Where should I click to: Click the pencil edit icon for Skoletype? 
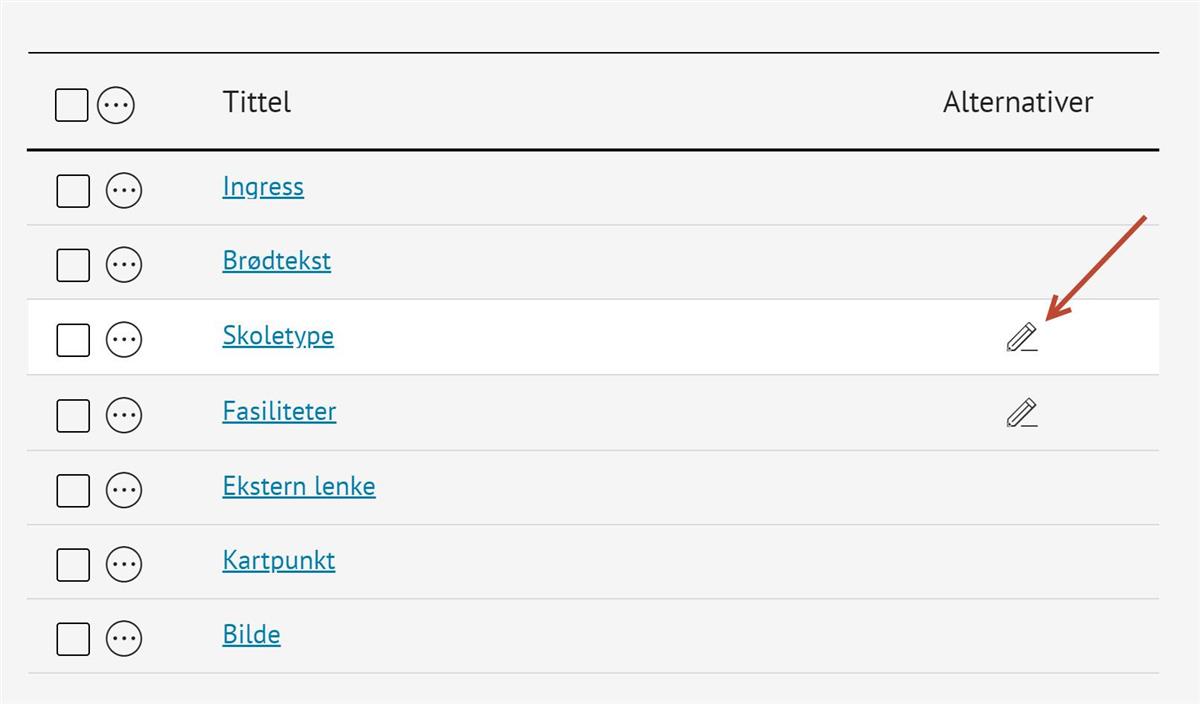pyautogui.click(x=1021, y=338)
